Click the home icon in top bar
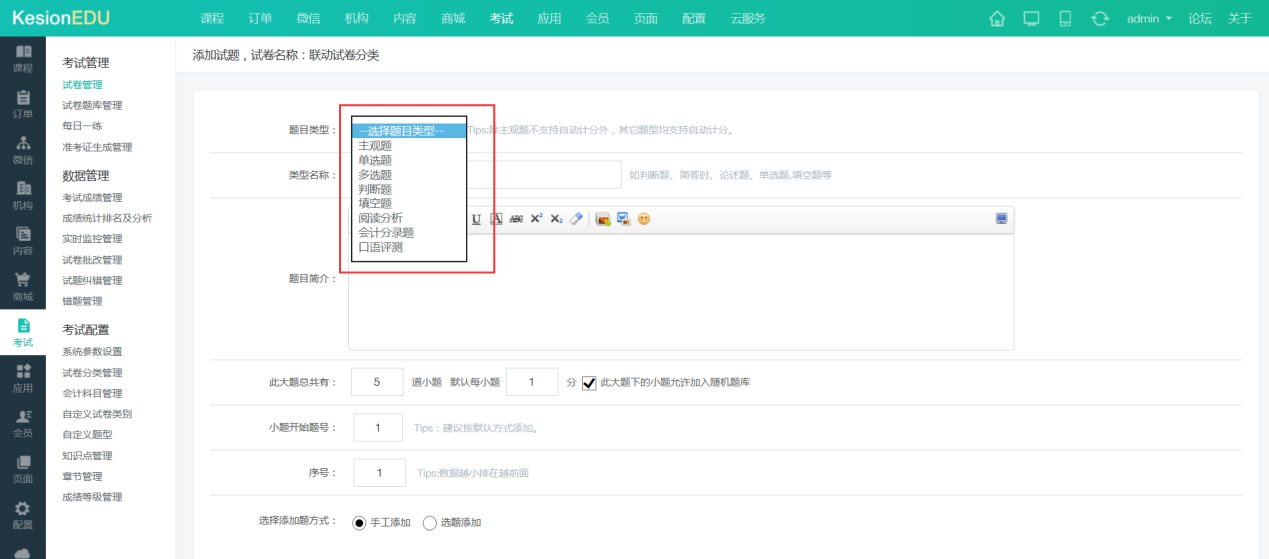 [996, 19]
